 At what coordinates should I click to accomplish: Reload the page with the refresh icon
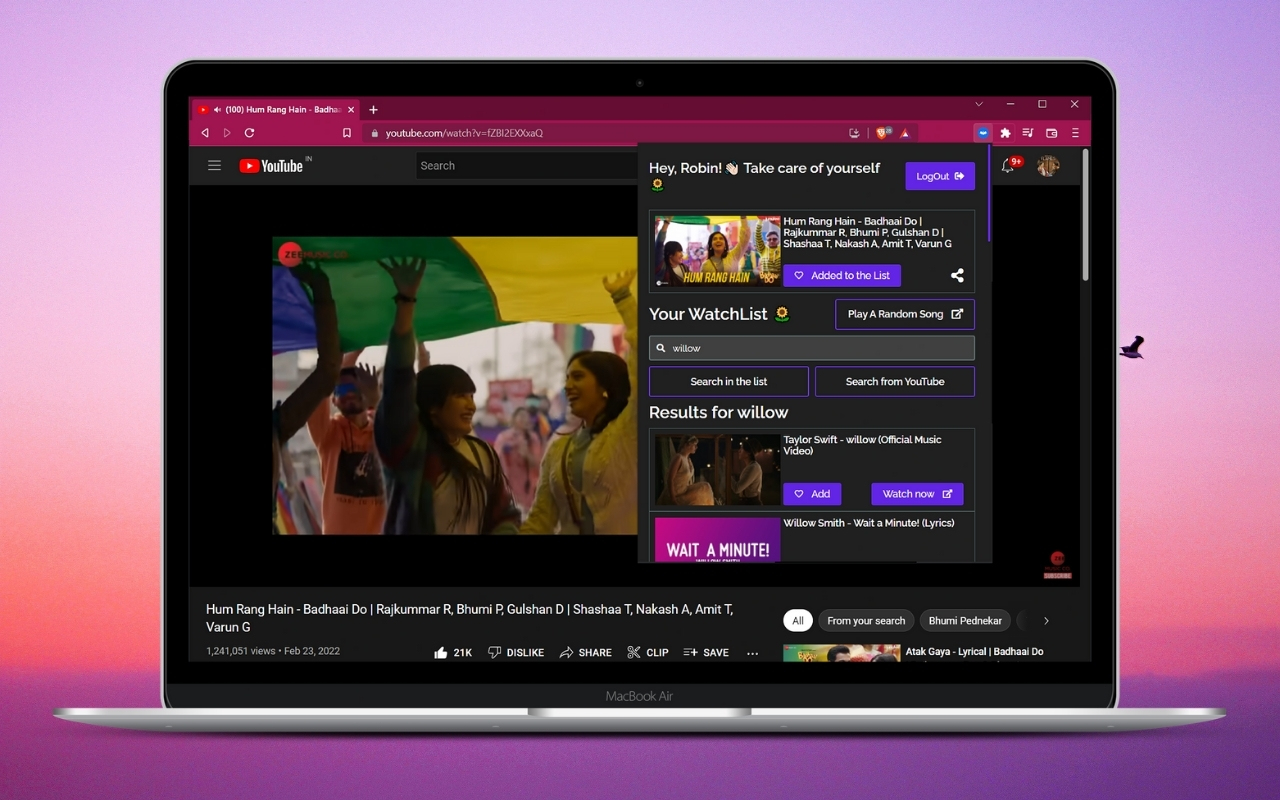click(x=249, y=133)
